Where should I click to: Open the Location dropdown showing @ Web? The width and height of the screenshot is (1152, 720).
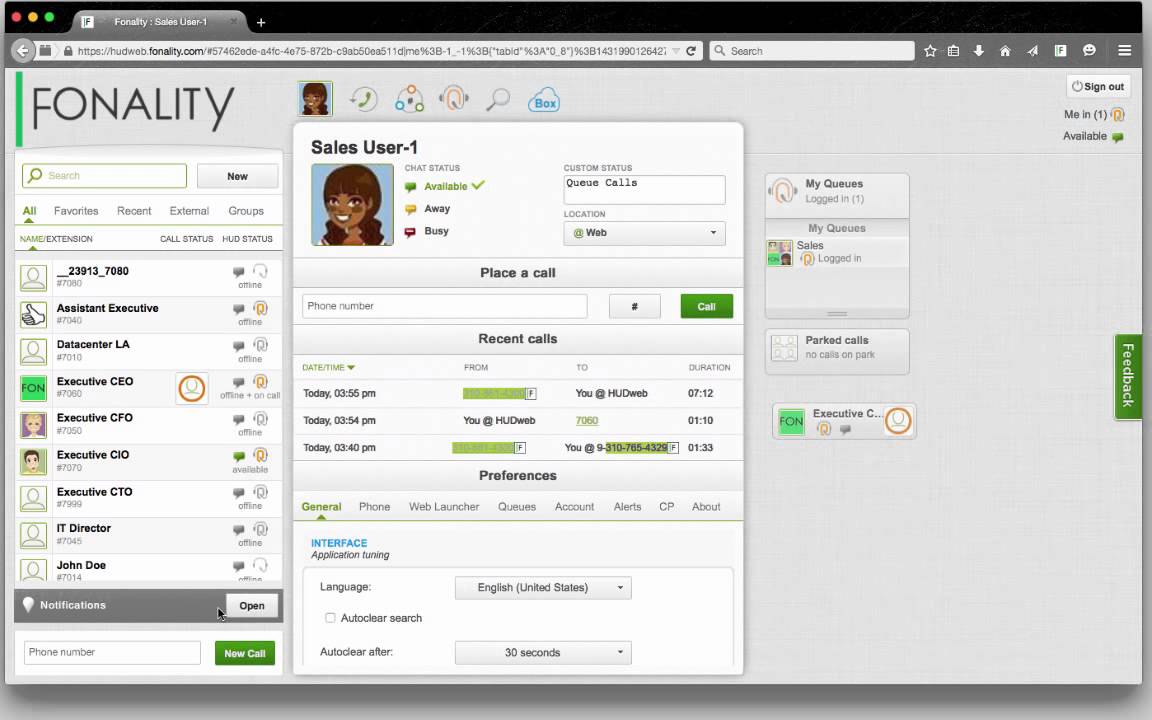point(644,233)
